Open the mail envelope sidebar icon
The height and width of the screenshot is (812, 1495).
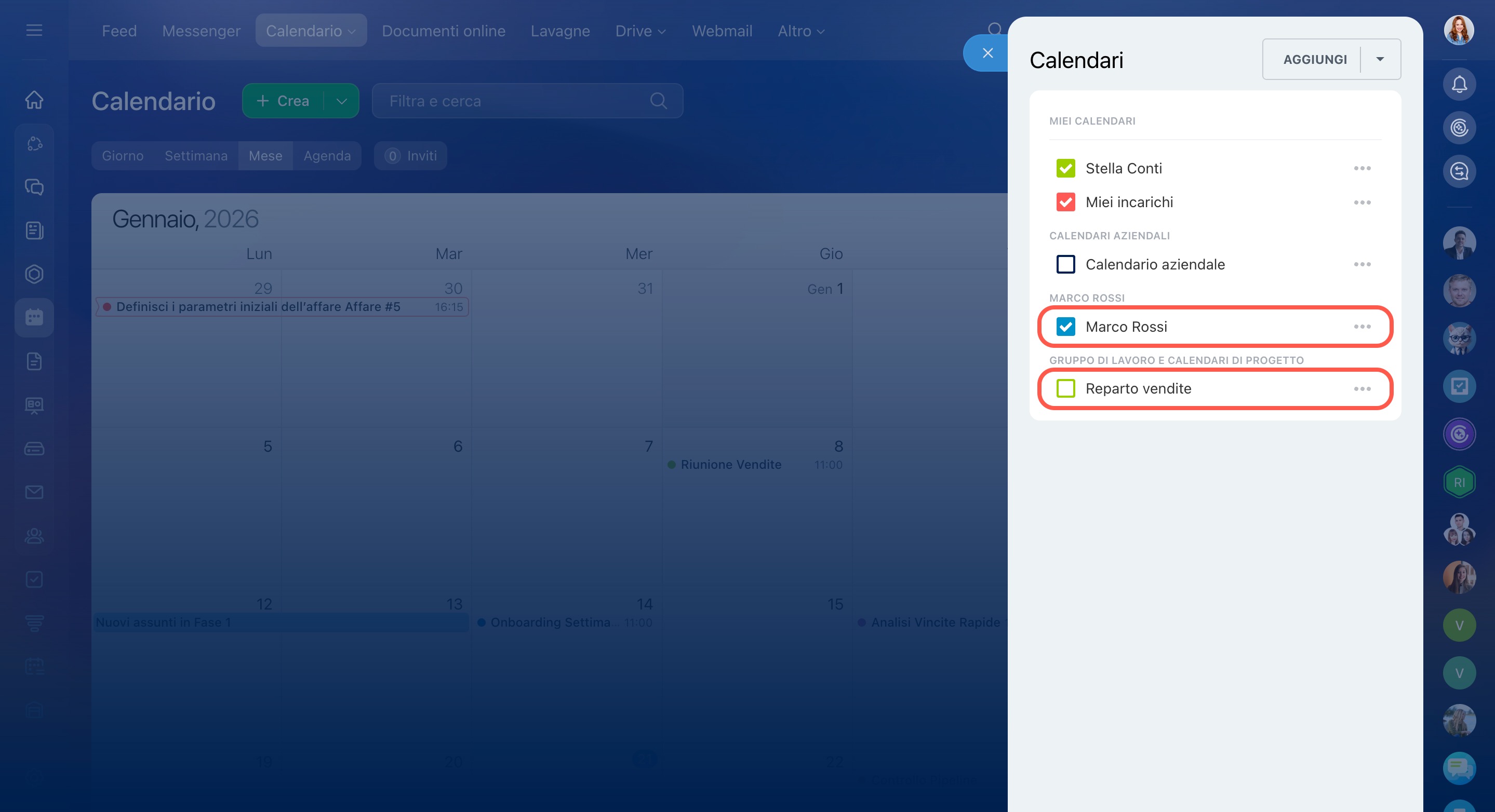click(x=34, y=492)
